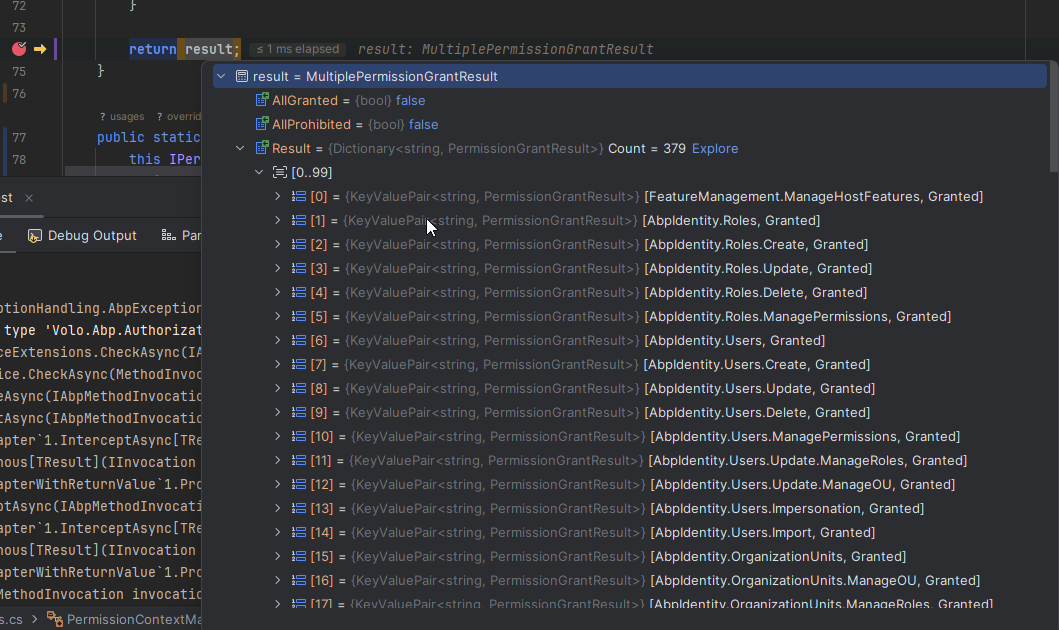Viewport: 1059px width, 630px height.
Task: Click the list icon for item [6]
Action: [299, 341]
